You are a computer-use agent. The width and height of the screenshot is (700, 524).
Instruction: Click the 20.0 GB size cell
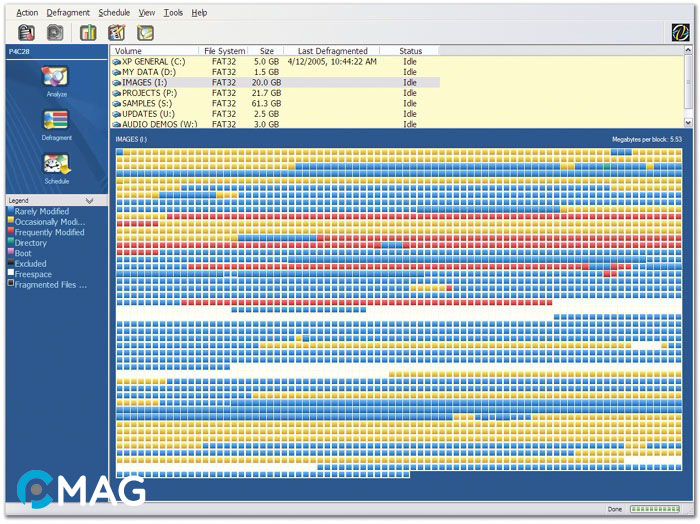coord(267,83)
